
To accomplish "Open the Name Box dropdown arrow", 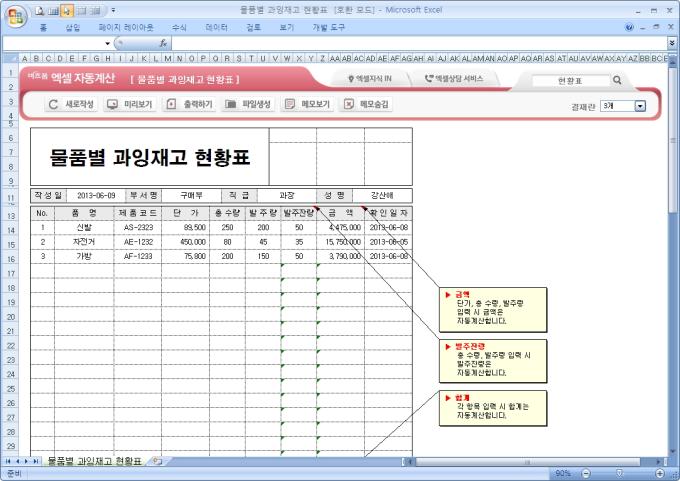I will point(107,43).
